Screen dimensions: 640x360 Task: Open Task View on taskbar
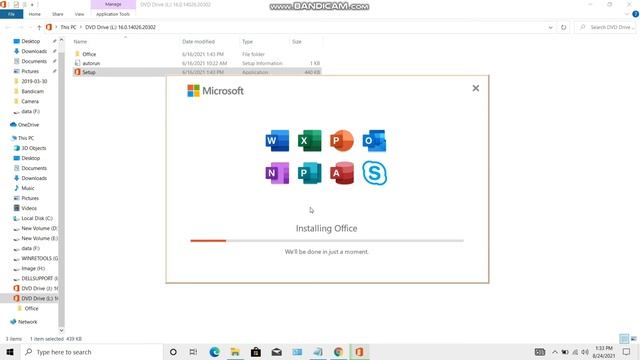(193, 352)
